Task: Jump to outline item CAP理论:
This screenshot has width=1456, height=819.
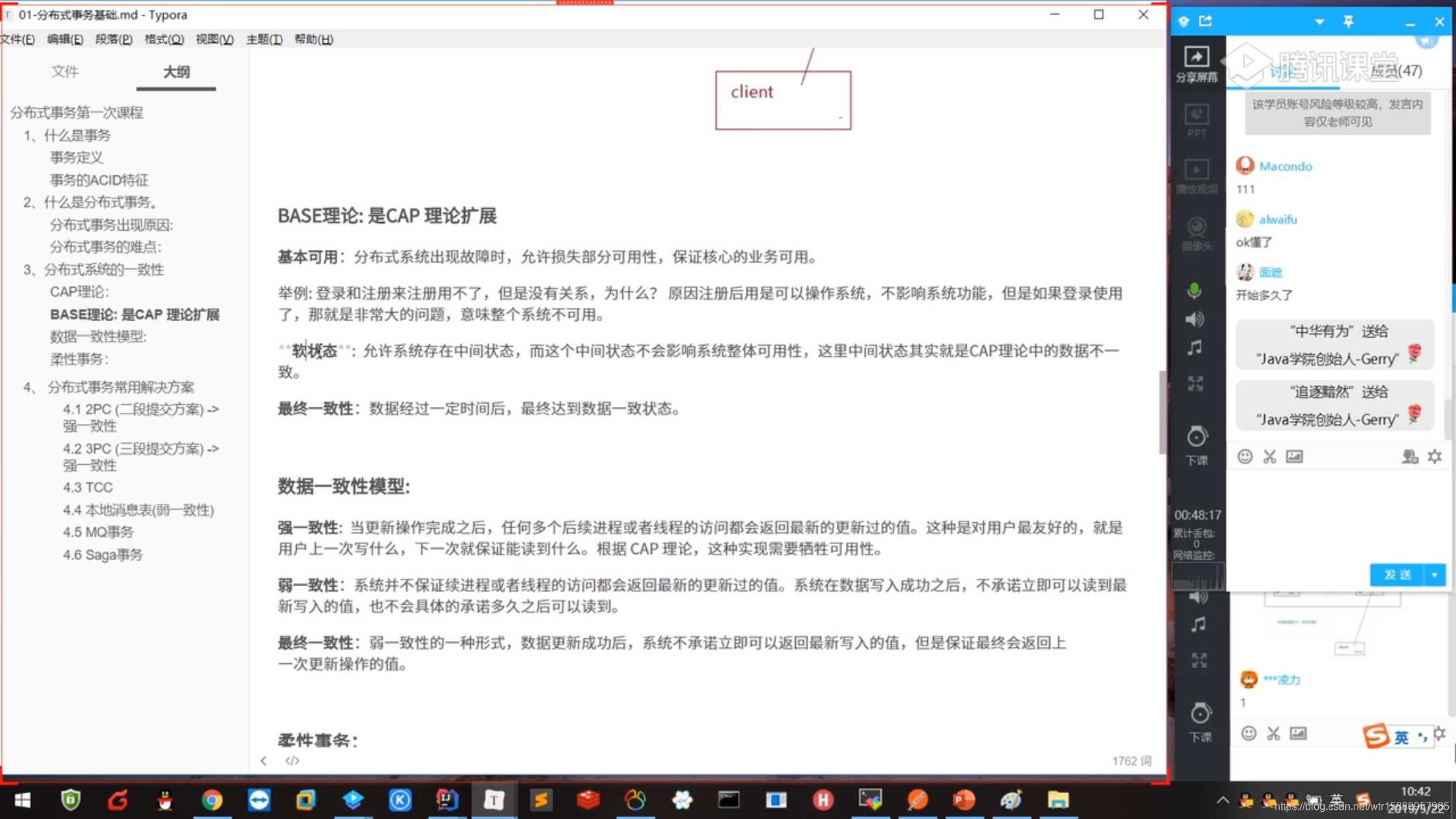Action: coord(79,291)
